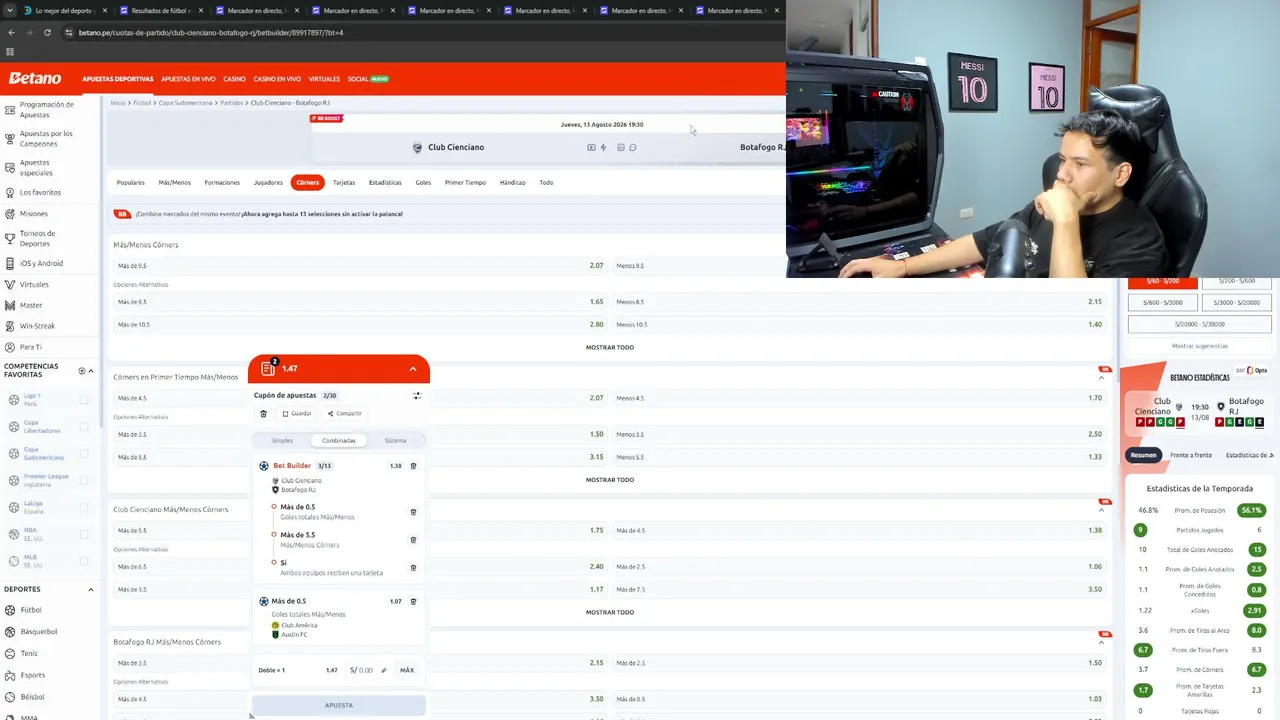1280x720 pixels.
Task: Open Esports in the sports sidebar
Action: click(x=32, y=675)
